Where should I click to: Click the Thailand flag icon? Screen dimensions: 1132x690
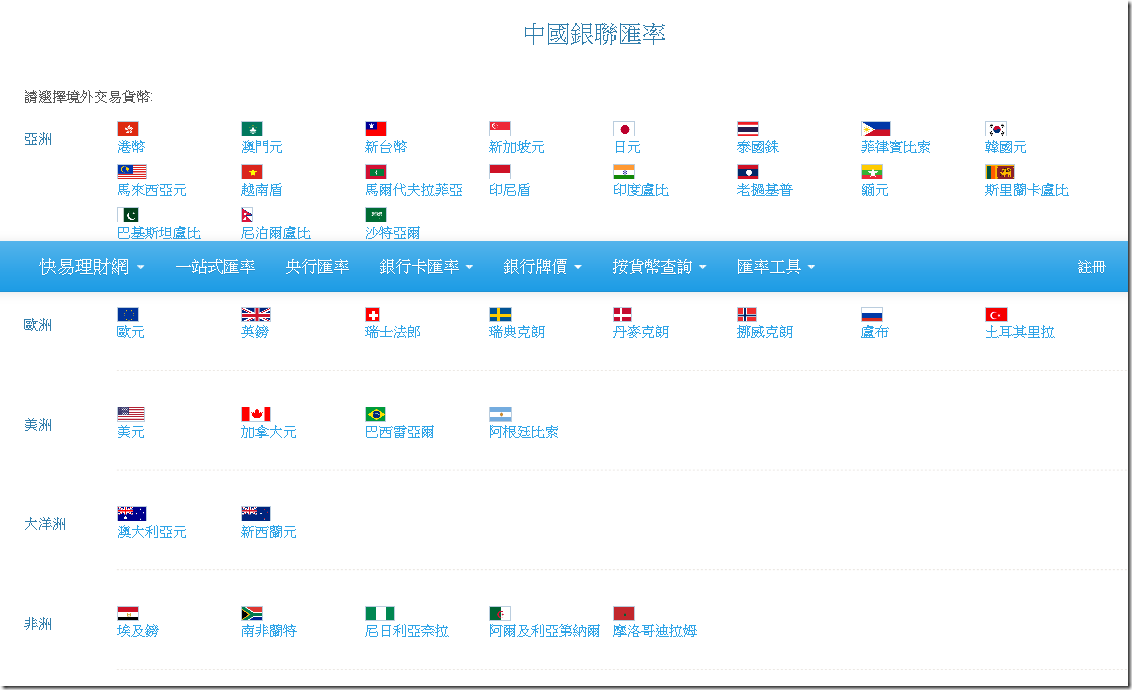(748, 129)
